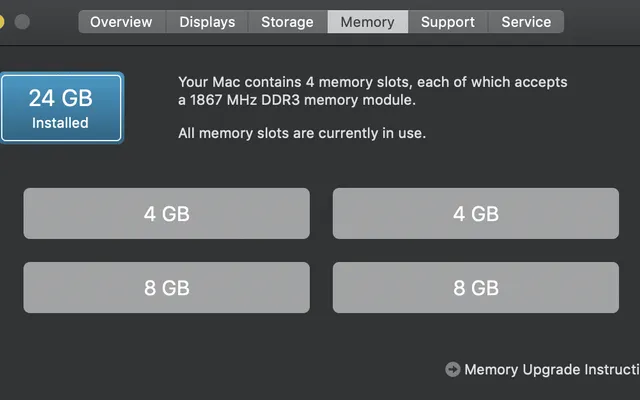Click the bottom-left 8 GB memory slot

[166, 288]
